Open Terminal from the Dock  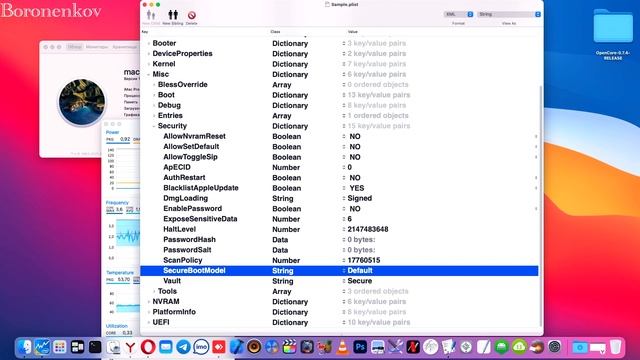95,347
